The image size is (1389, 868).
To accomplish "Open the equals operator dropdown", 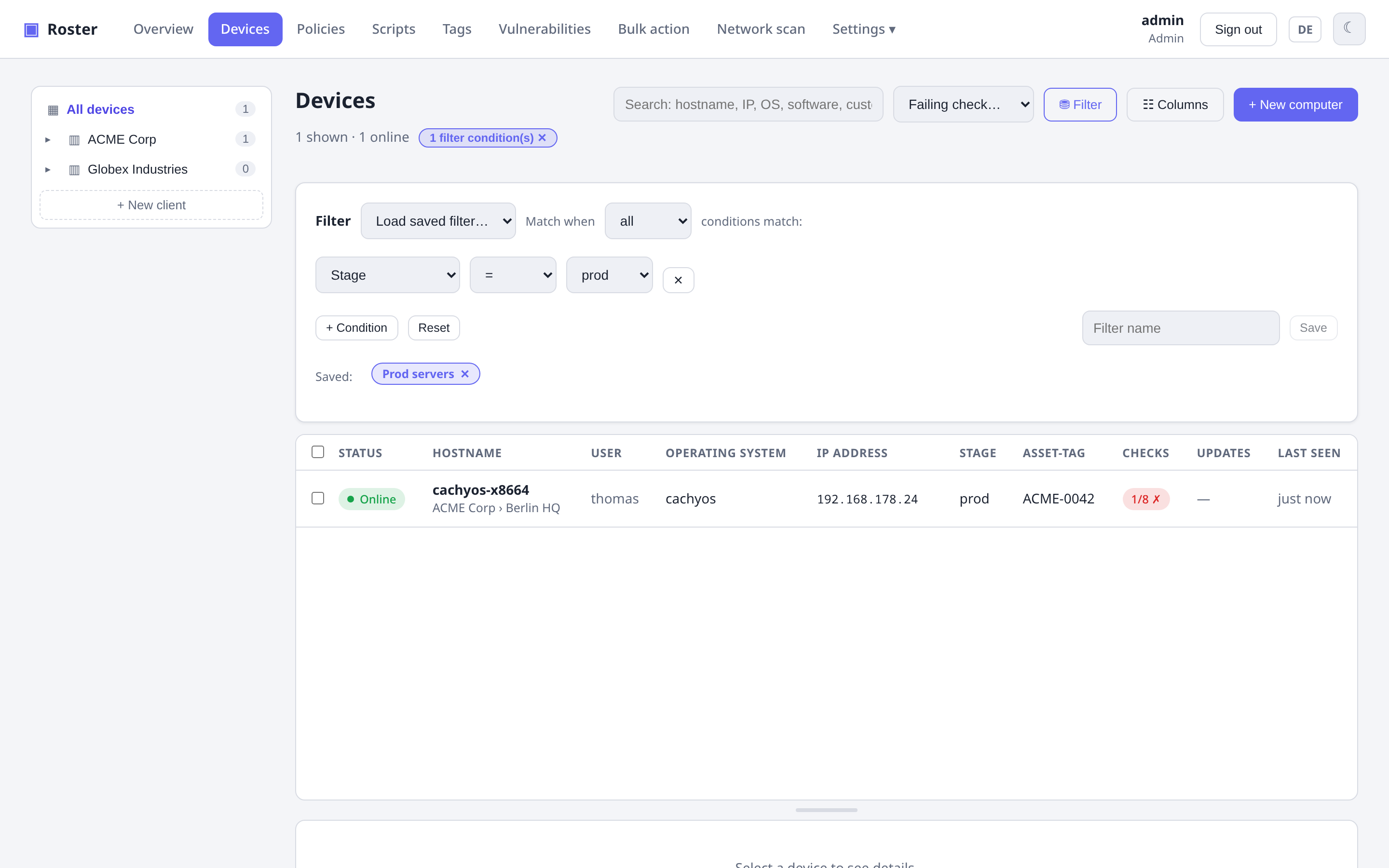I will click(513, 275).
